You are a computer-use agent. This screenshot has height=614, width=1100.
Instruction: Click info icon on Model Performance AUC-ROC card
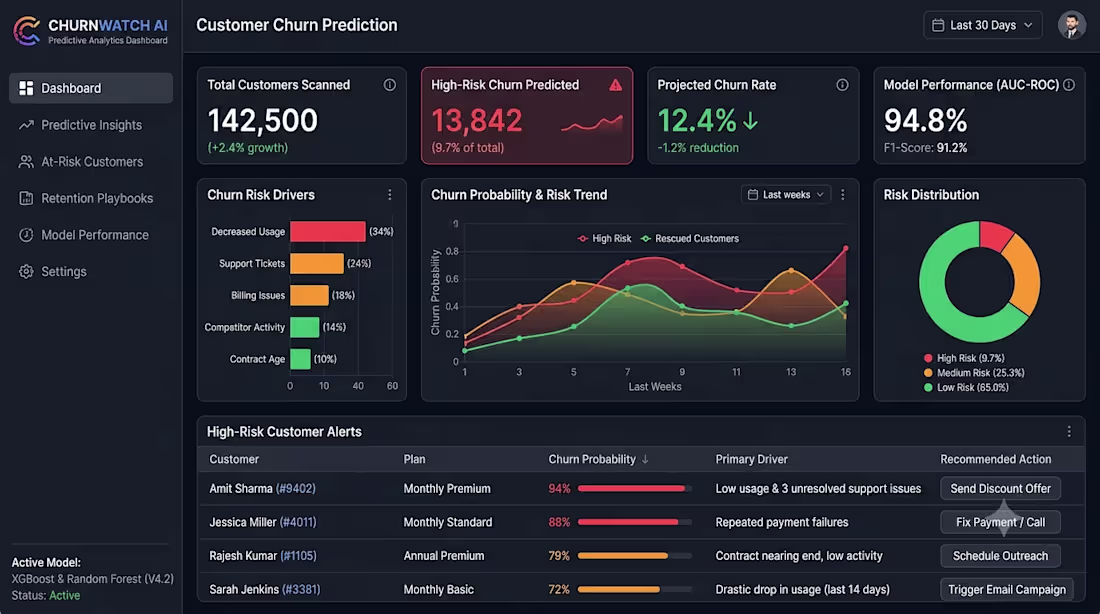pyautogui.click(x=1068, y=85)
